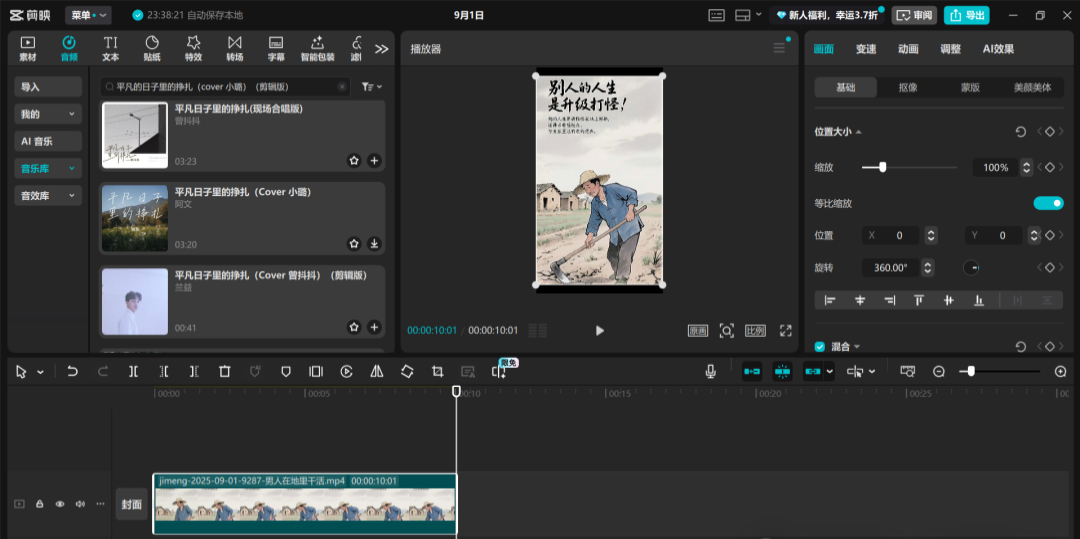Open the 智能包装 smart packaging tab
The image size is (1080, 539).
coord(318,49)
